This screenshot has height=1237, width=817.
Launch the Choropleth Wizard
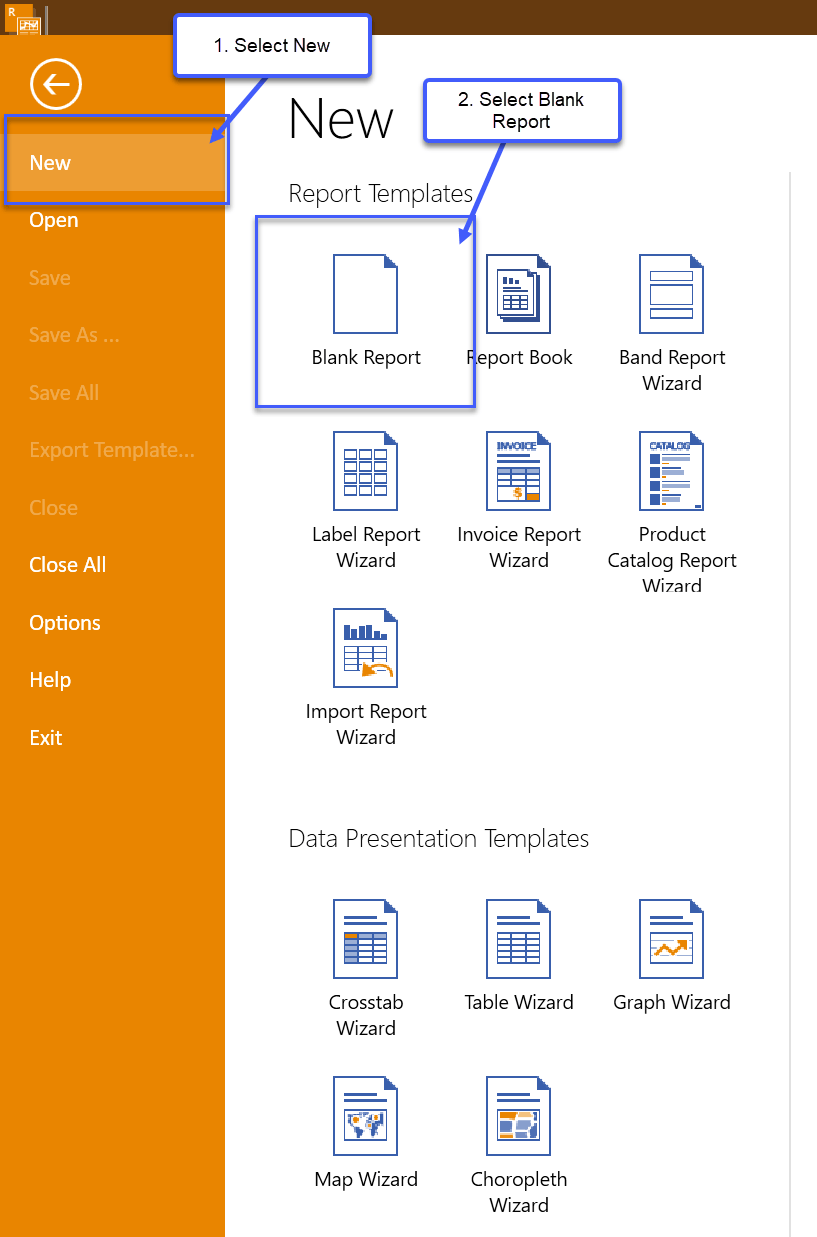519,1115
